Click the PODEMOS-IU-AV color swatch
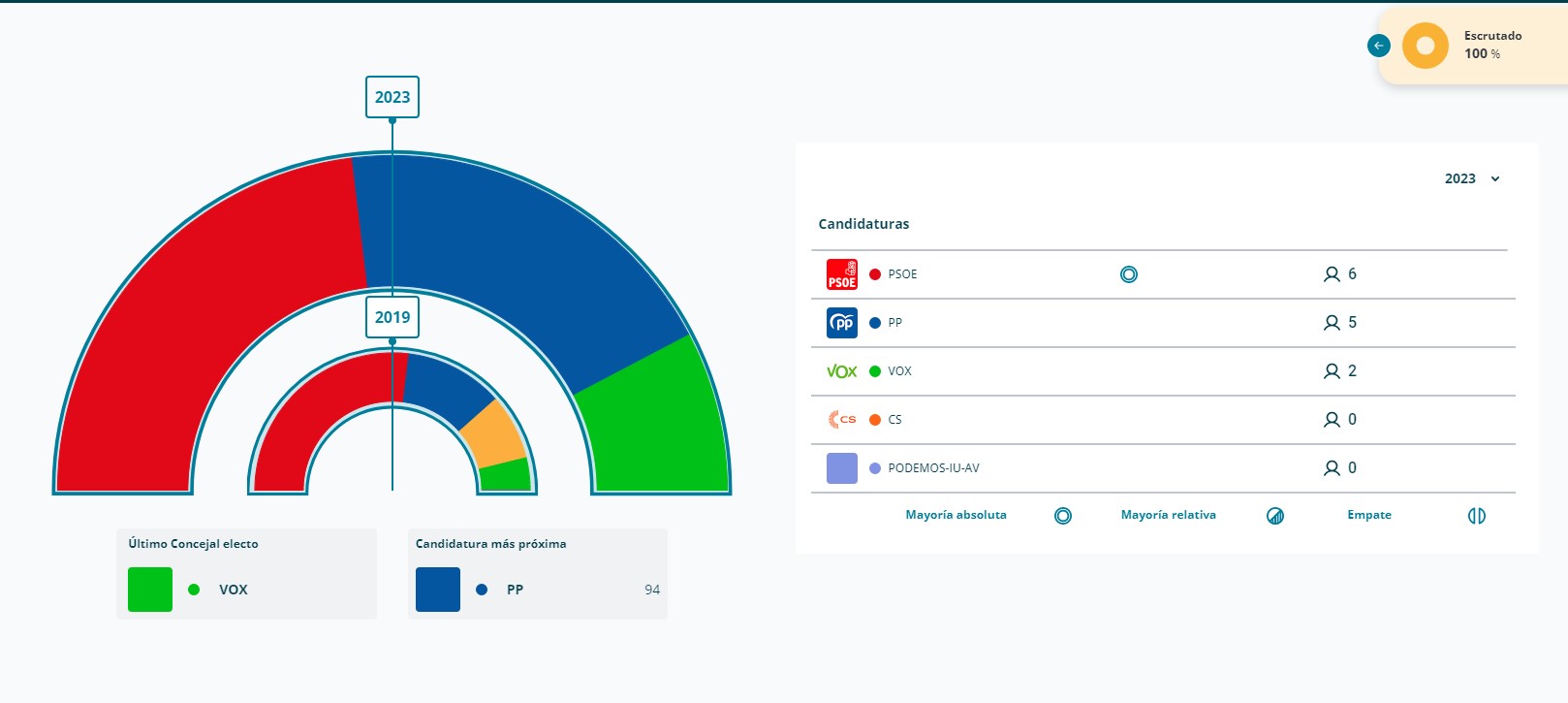The image size is (1568, 703). (841, 468)
